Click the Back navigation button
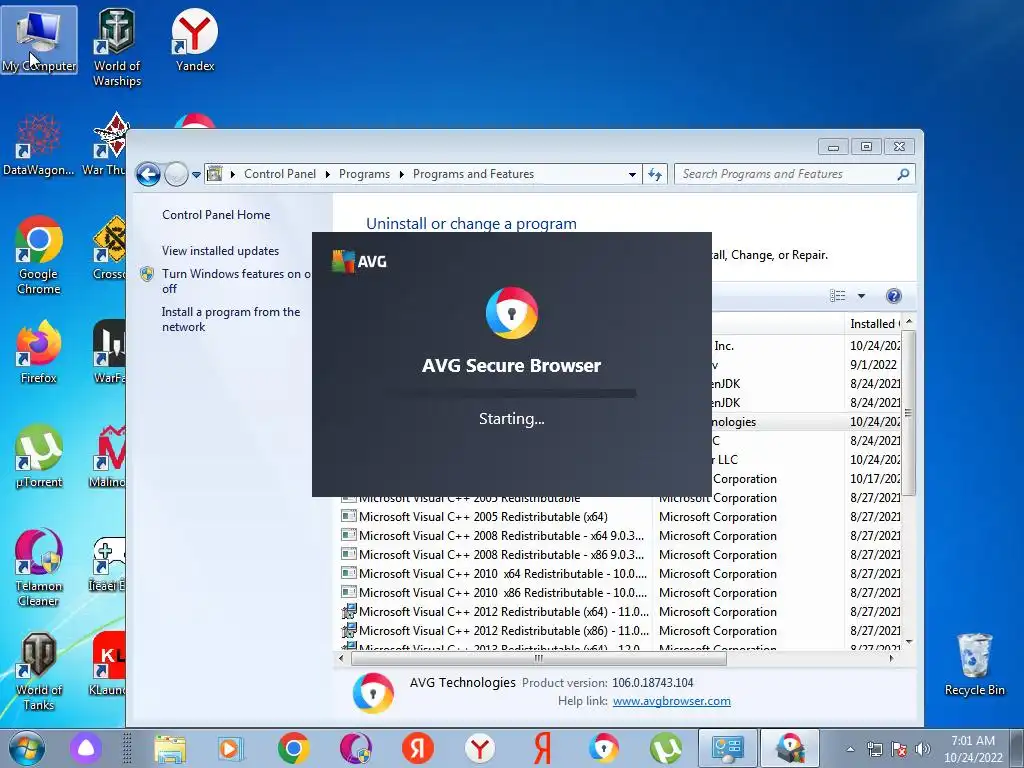Image resolution: width=1024 pixels, height=768 pixels. (148, 174)
